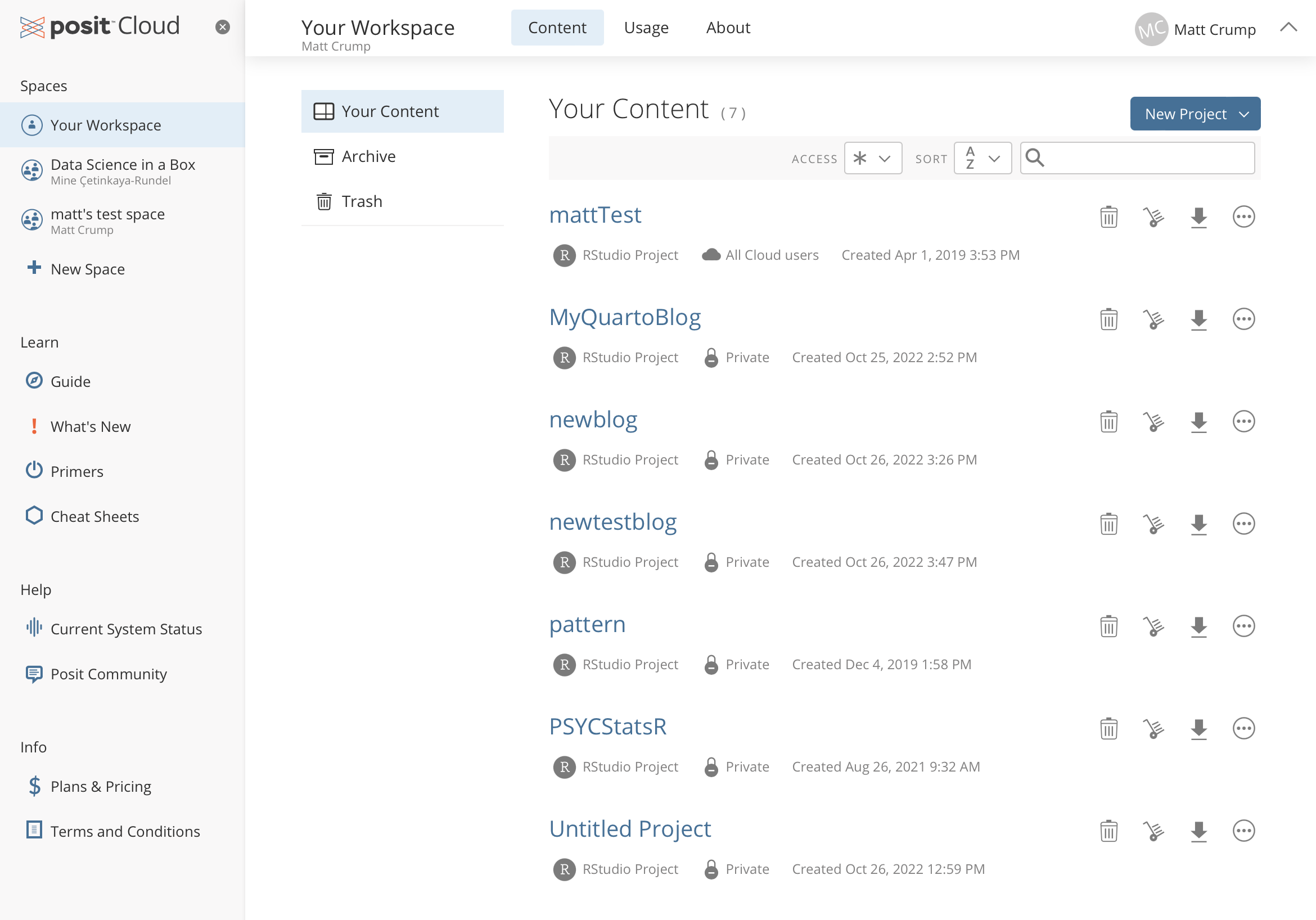This screenshot has width=1316, height=920.
Task: Create a New Space in sidebar
Action: pos(87,269)
